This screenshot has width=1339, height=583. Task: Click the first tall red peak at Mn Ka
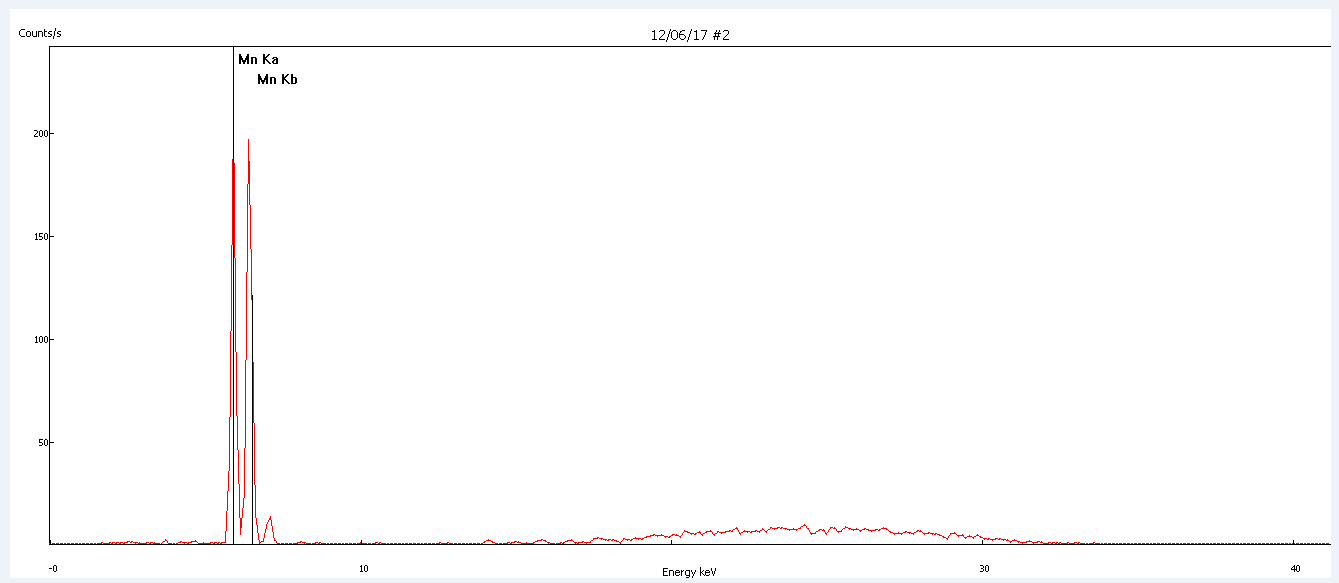(x=233, y=162)
